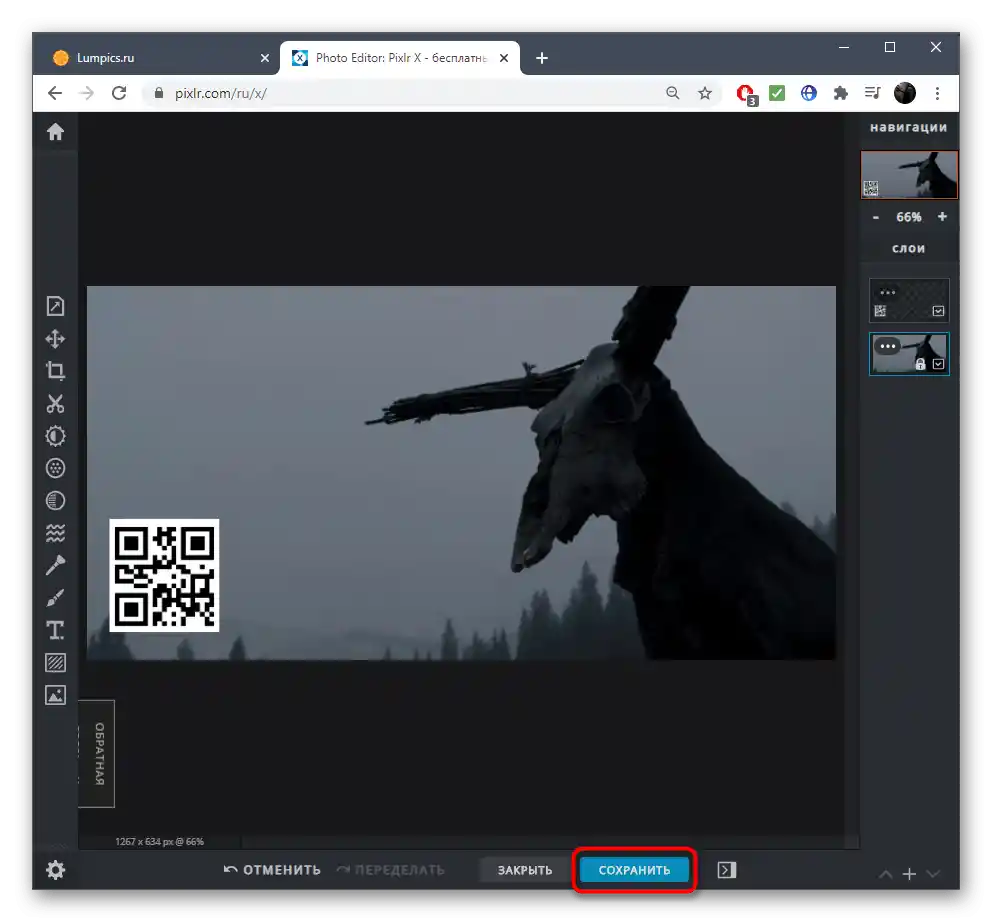Increase zoom with the plus button
The width and height of the screenshot is (992, 922).
coord(942,217)
